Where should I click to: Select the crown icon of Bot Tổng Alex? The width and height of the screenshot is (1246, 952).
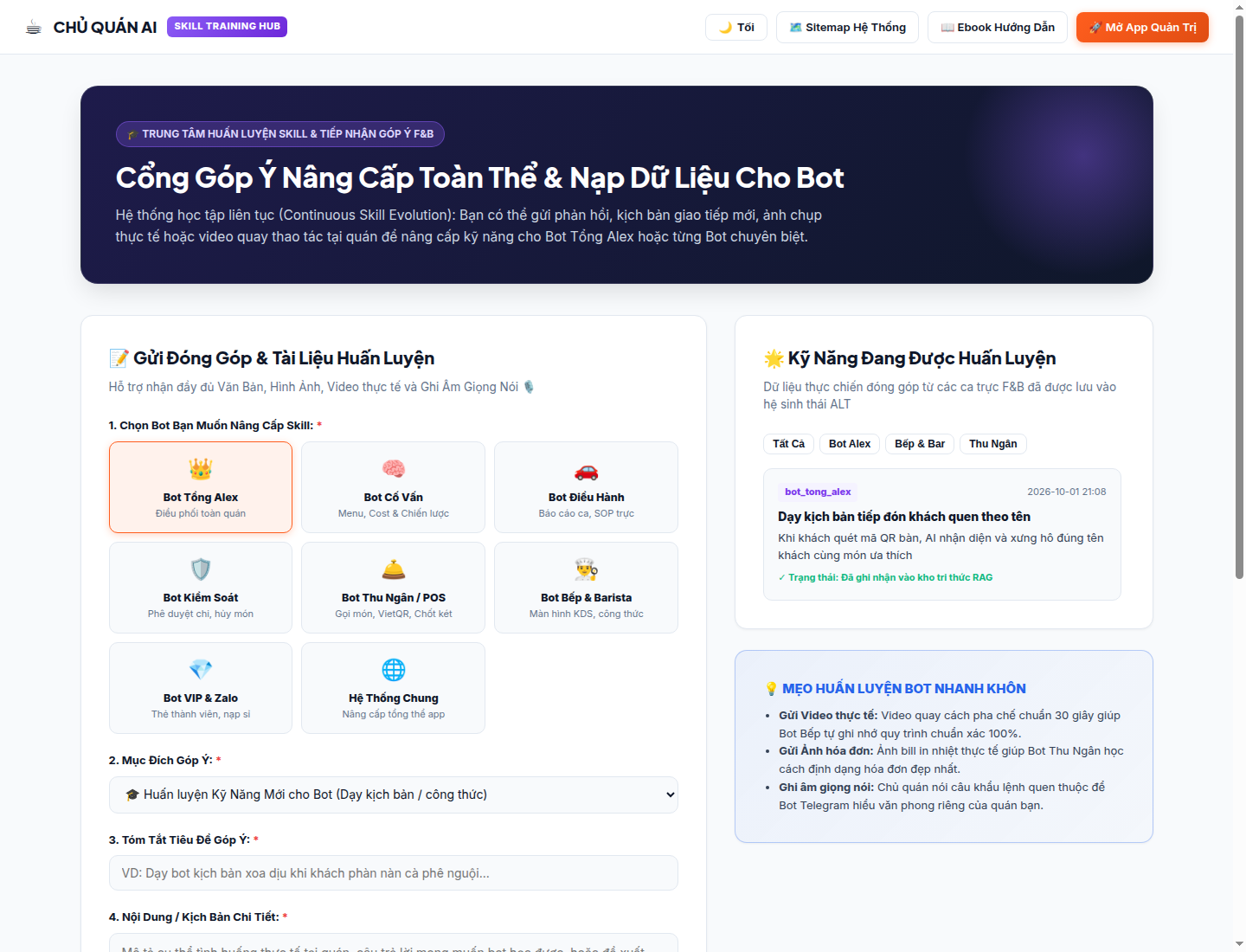201,469
